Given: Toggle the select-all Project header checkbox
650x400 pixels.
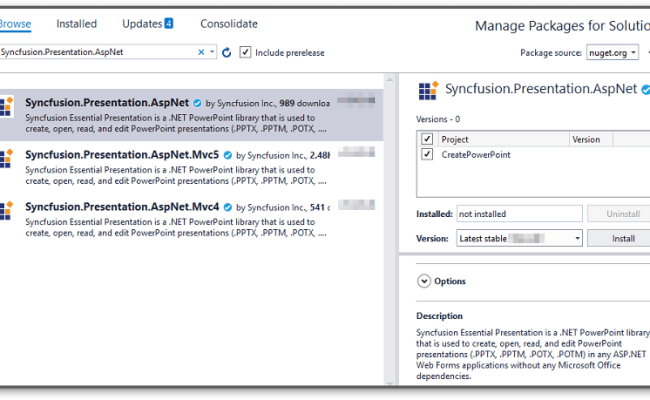Looking at the screenshot, I should [427, 139].
